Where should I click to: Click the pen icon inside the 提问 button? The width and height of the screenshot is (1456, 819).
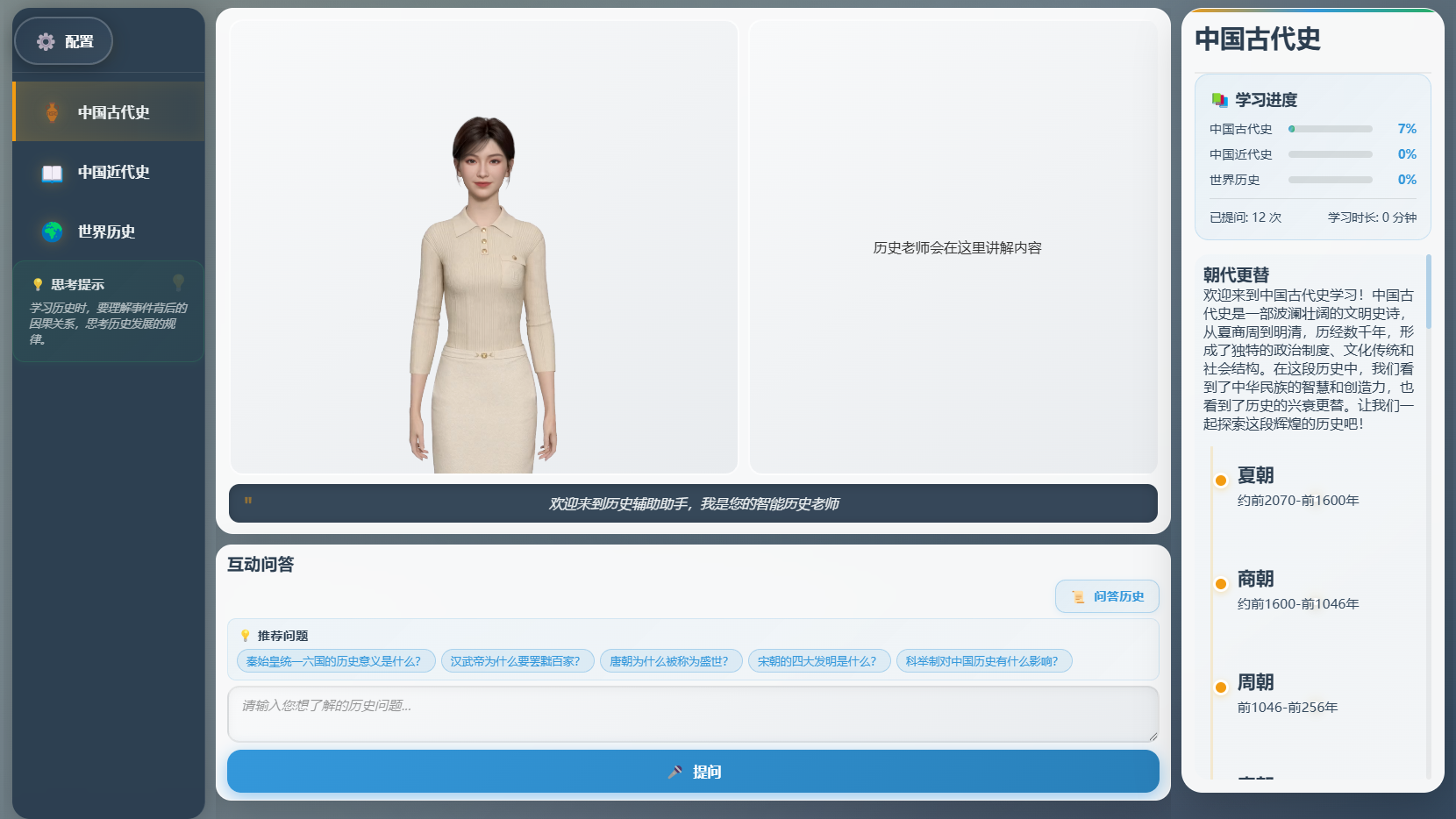tap(674, 772)
